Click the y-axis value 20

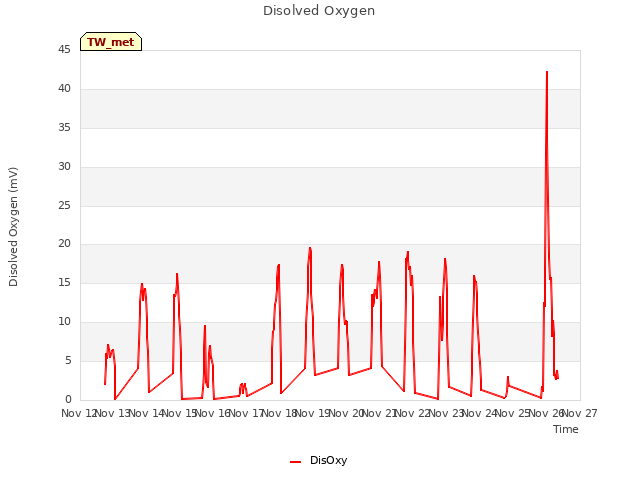[64, 244]
